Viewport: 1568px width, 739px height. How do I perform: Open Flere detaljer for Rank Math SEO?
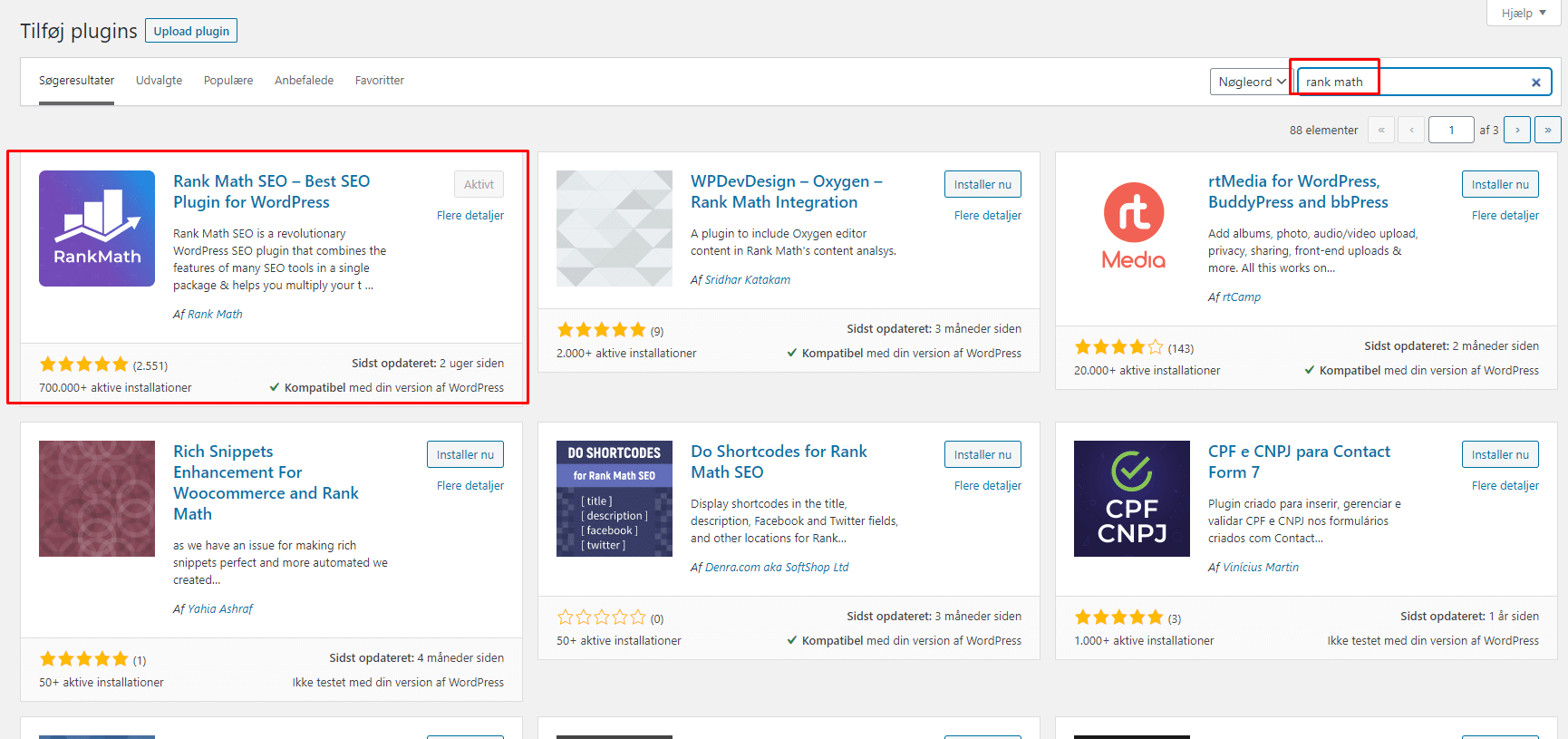[x=470, y=216]
